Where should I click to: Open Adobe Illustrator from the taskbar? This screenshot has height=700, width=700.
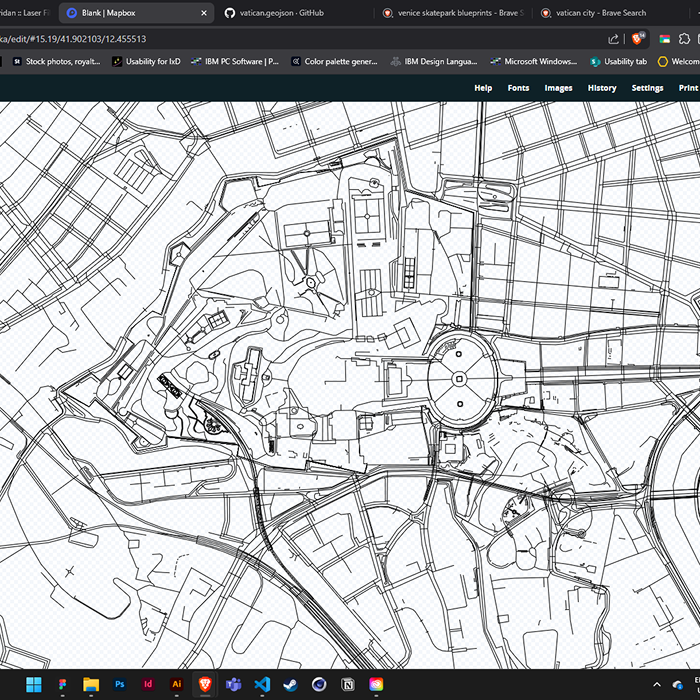tap(177, 684)
